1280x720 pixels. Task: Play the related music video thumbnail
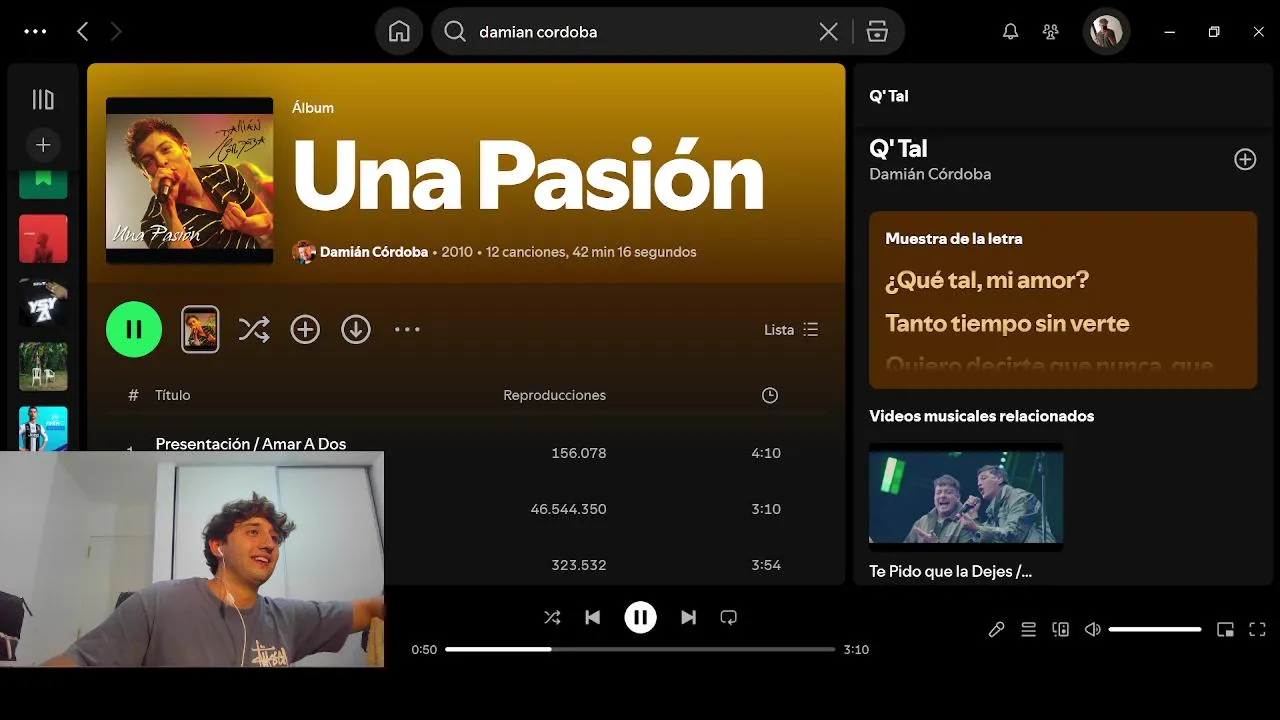click(x=966, y=497)
